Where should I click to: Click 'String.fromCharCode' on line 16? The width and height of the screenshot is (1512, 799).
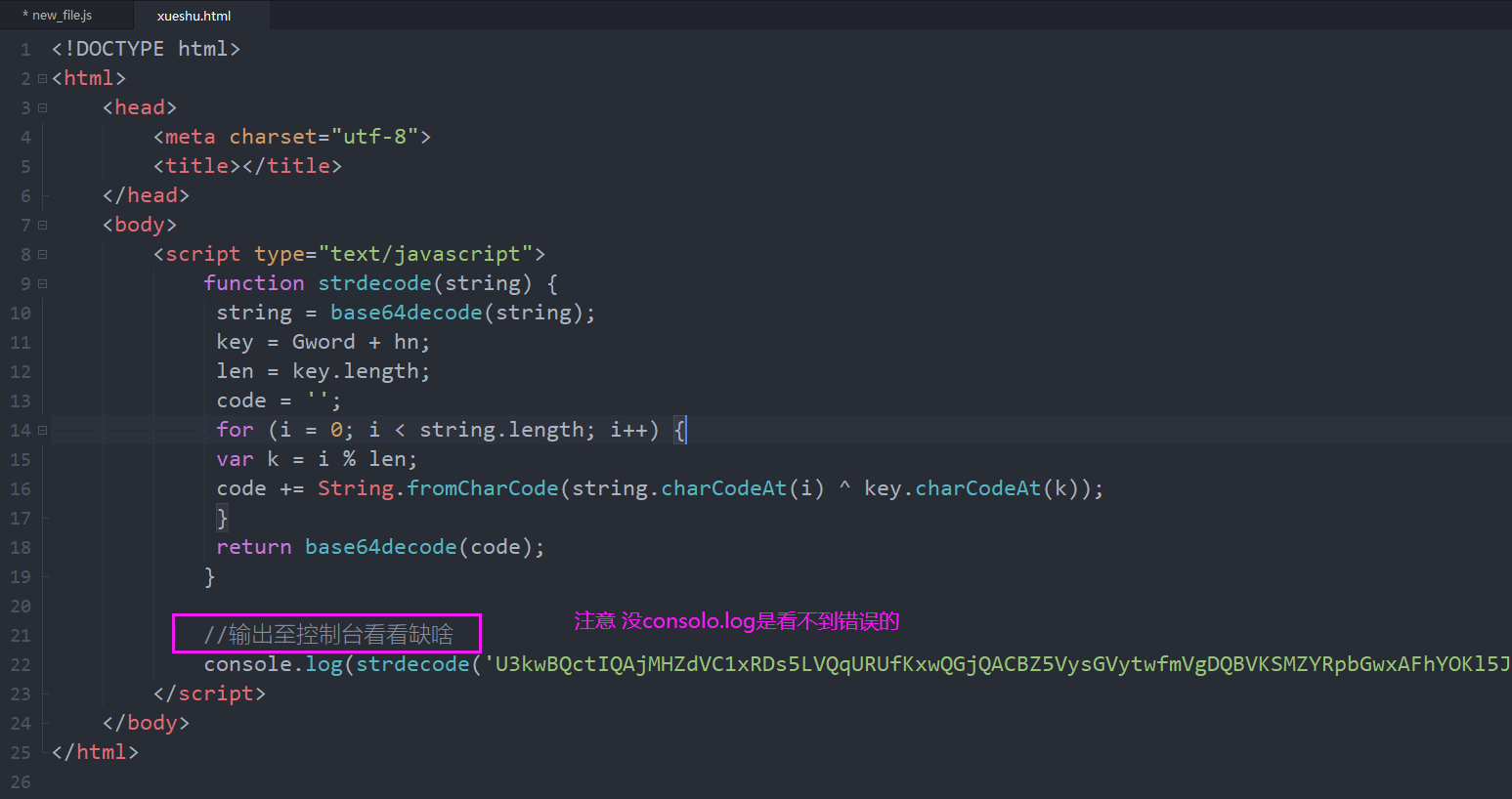point(438,488)
